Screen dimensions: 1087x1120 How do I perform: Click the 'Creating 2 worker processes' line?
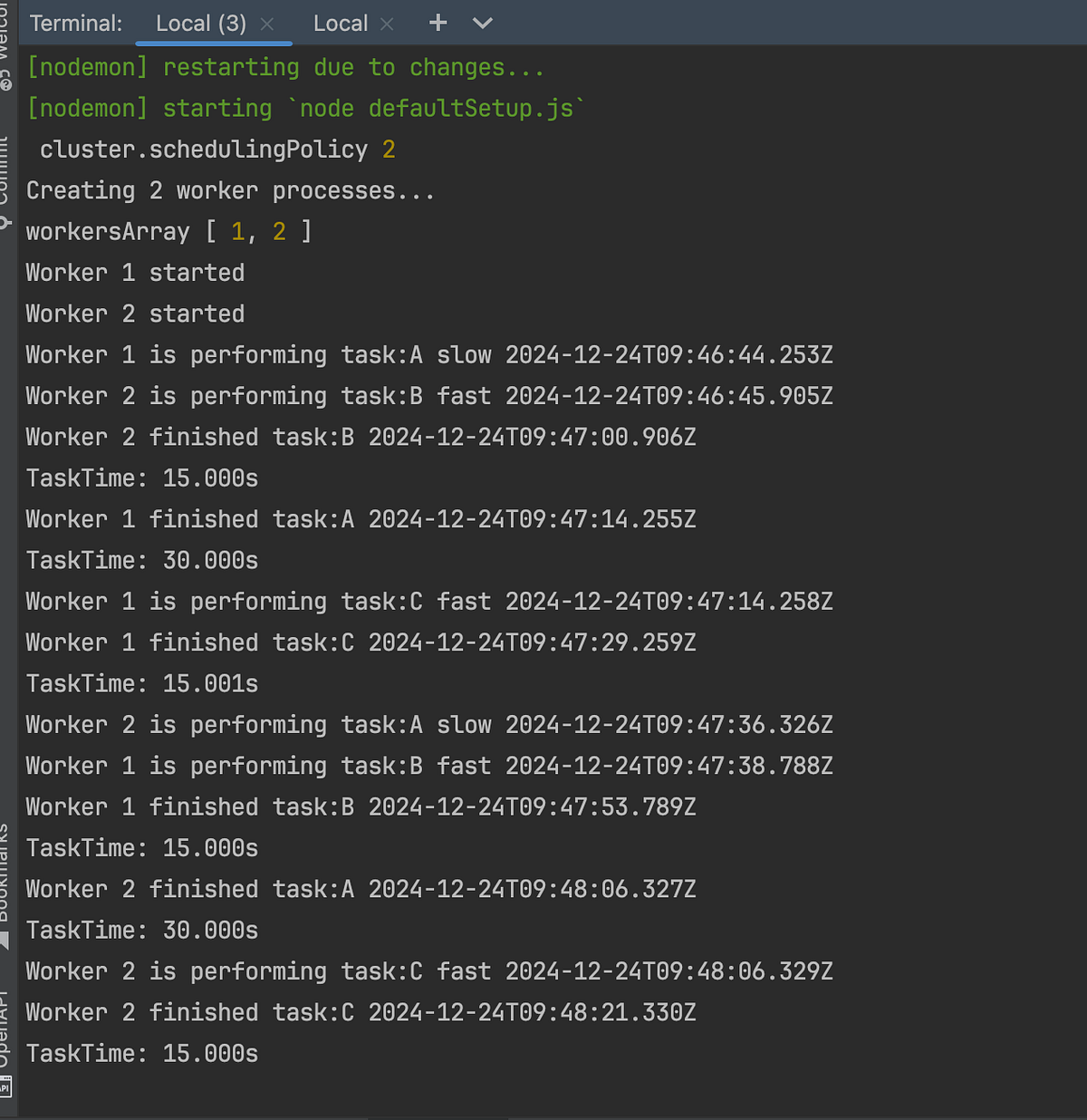pos(229,190)
